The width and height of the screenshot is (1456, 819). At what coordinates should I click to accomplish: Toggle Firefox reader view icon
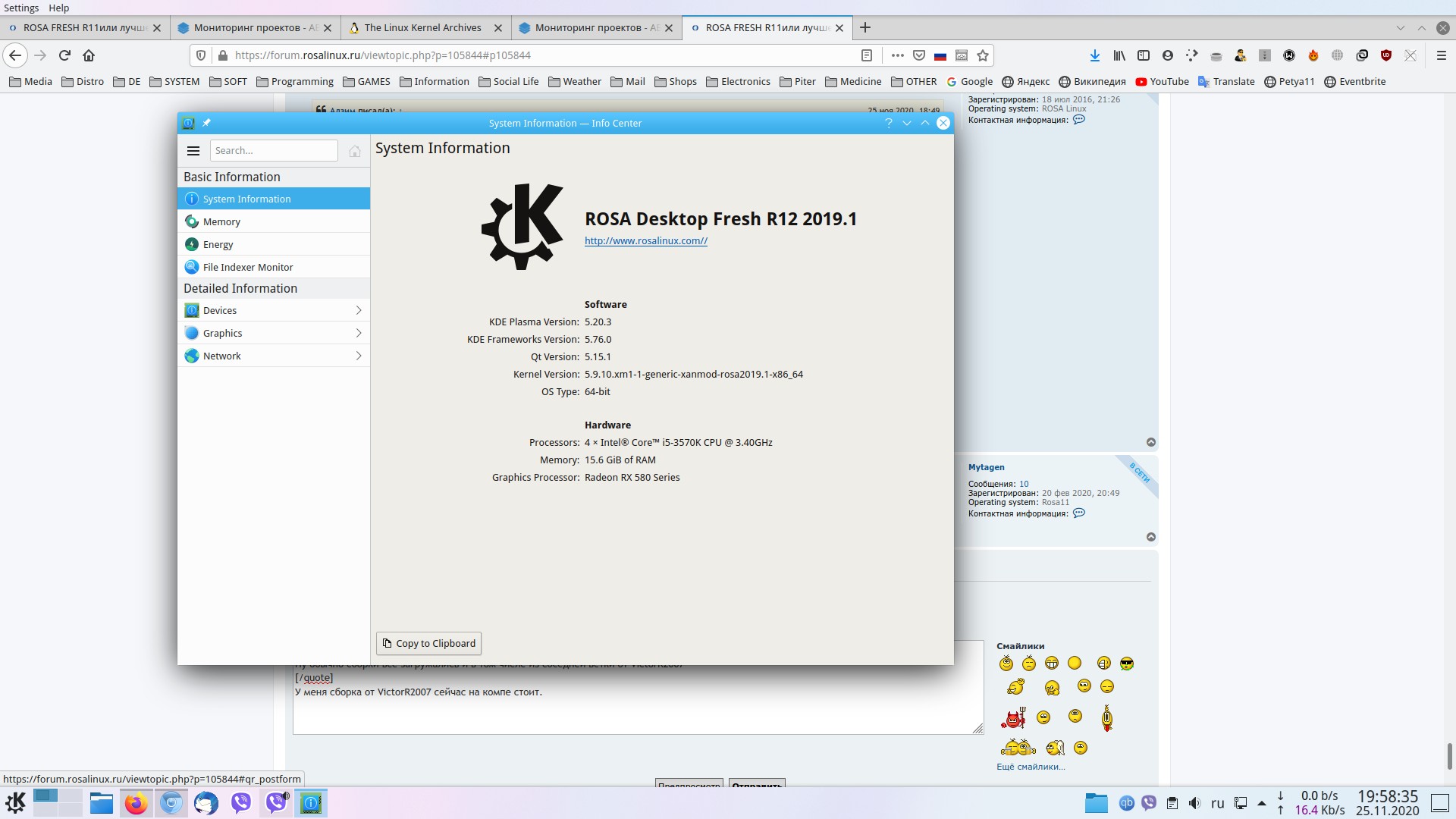[867, 55]
